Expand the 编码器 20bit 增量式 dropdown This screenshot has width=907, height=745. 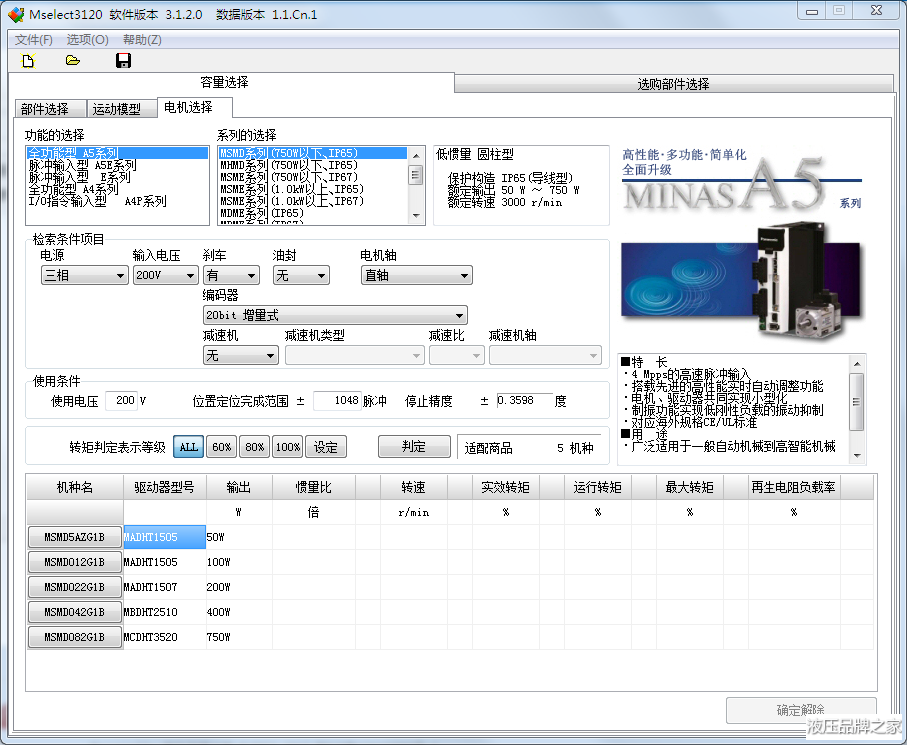335,315
